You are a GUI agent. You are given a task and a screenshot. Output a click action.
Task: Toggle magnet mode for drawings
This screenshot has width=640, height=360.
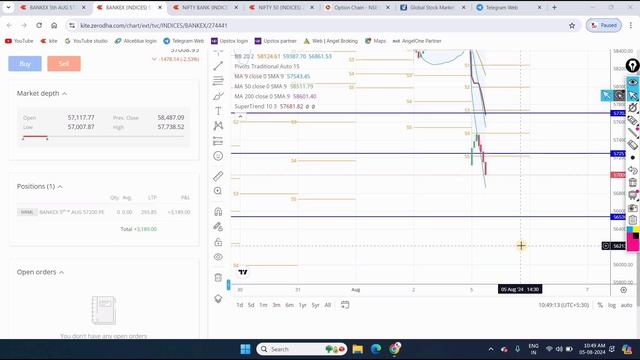[x=218, y=211]
